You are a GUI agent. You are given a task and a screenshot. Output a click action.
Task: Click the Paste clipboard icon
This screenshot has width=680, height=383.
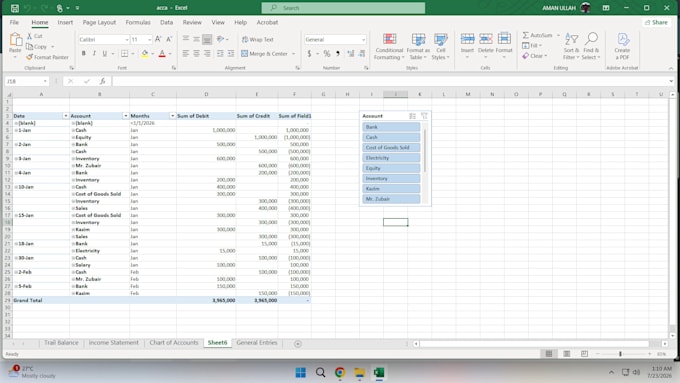[16, 40]
